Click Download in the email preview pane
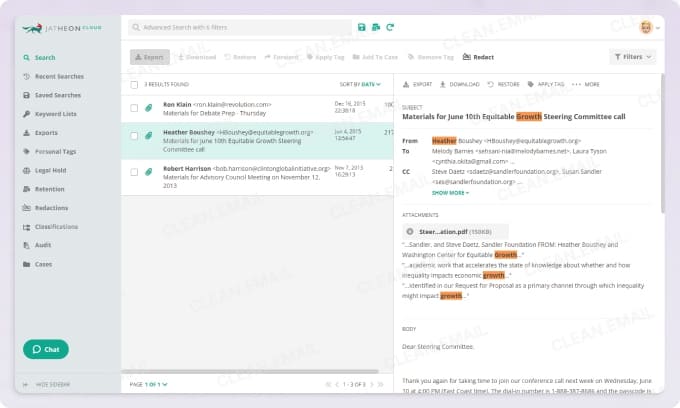680x408 pixels. (x=460, y=84)
